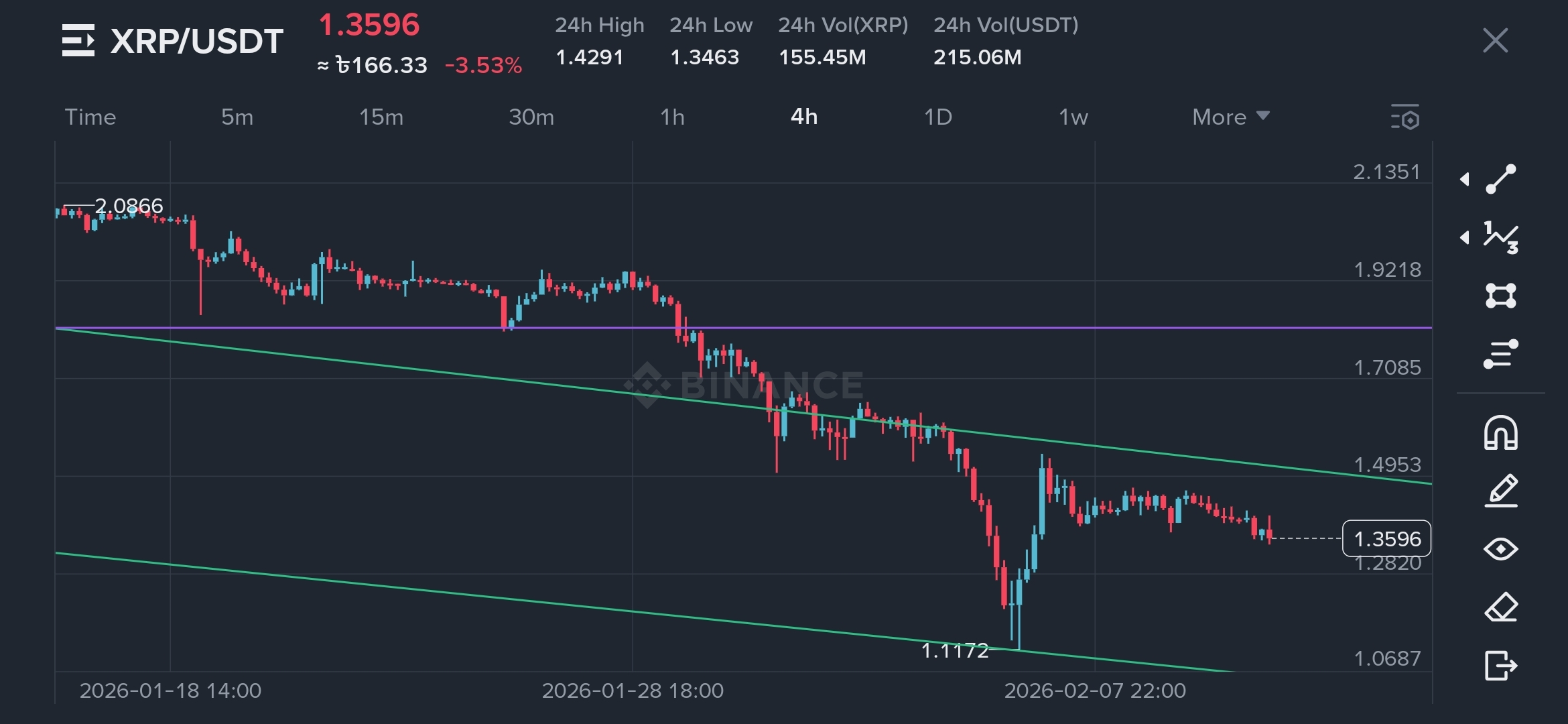This screenshot has height=724, width=1568.
Task: Toggle drawings visibility with eye icon
Action: click(x=1501, y=549)
